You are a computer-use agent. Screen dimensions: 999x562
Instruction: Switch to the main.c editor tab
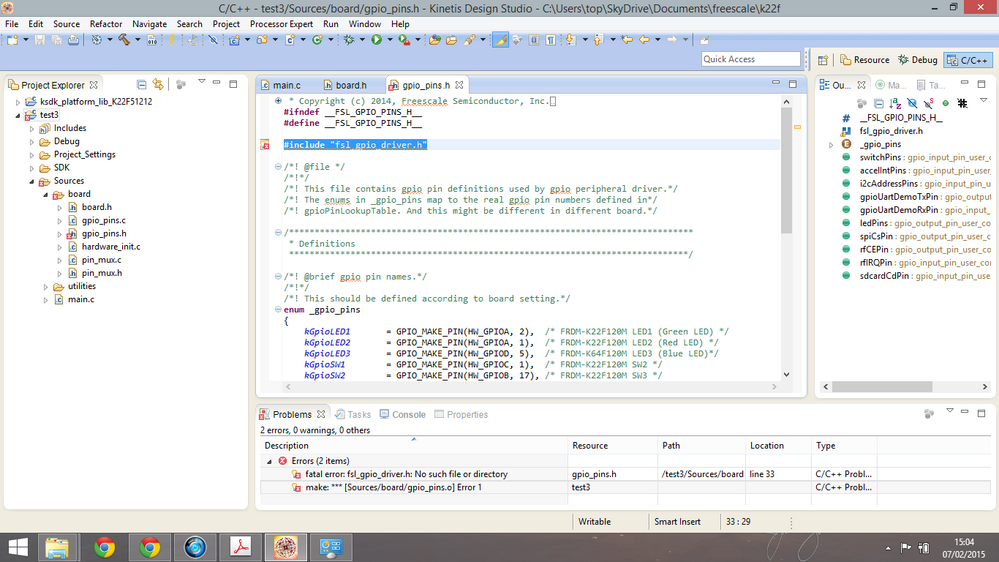[x=281, y=85]
